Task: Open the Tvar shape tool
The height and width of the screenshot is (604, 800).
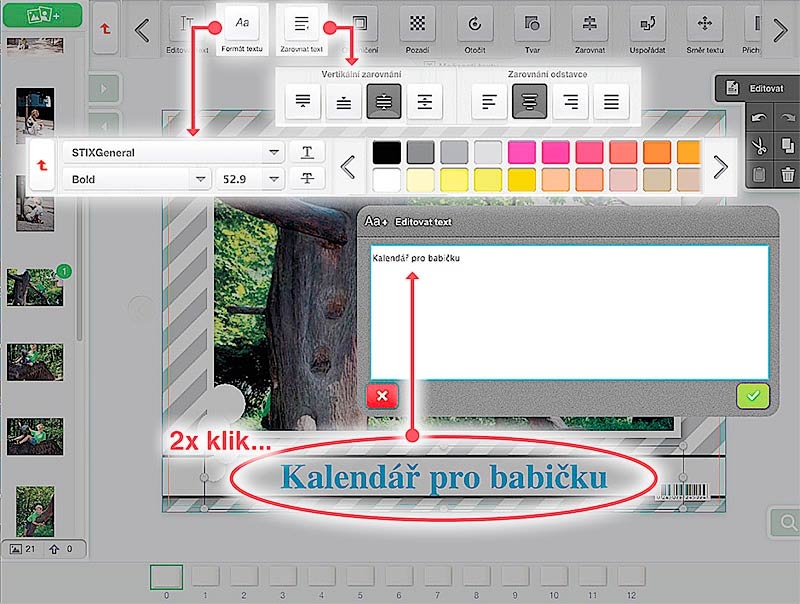Action: coord(532,29)
